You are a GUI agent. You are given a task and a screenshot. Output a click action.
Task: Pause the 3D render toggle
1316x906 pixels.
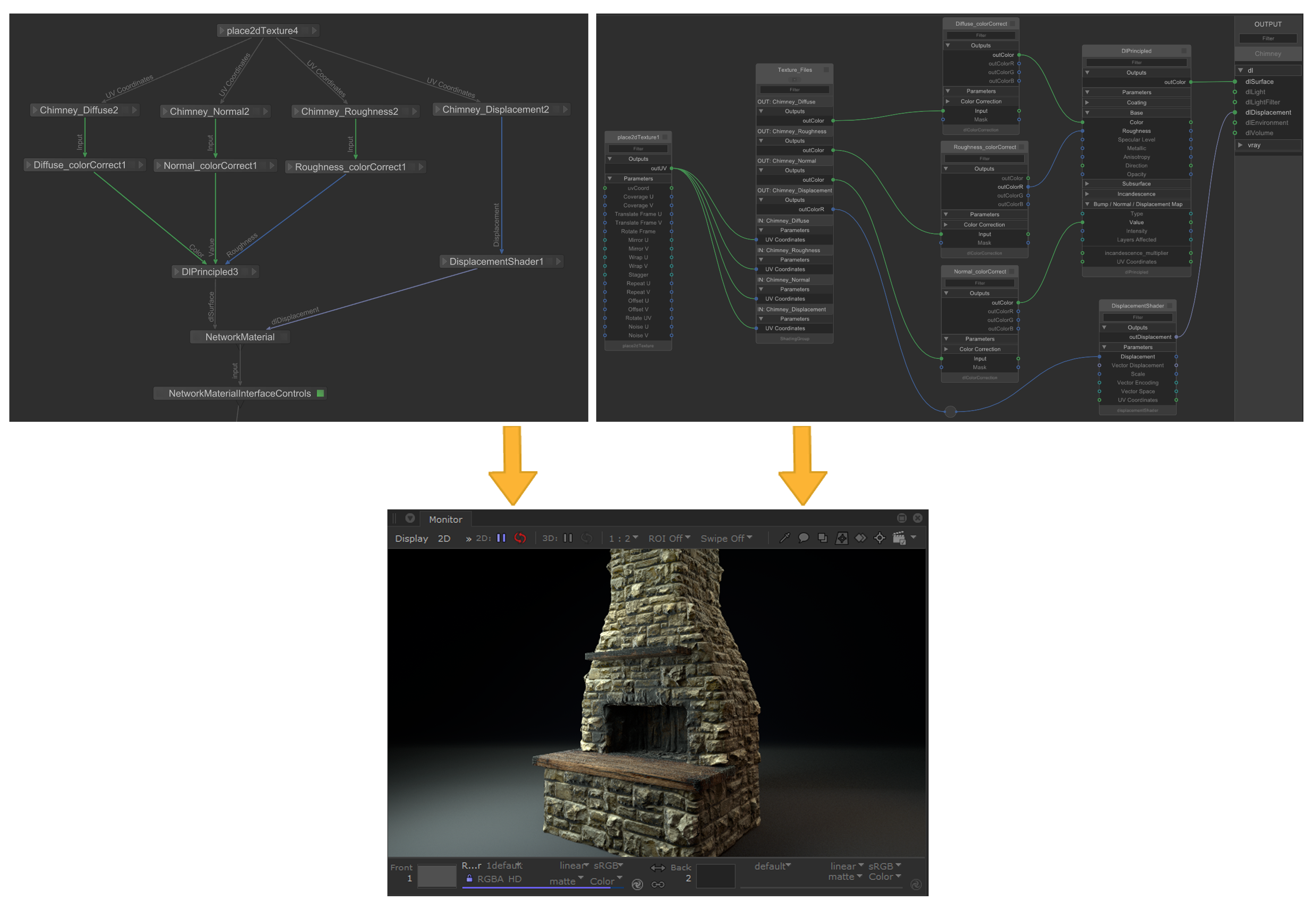click(x=568, y=538)
